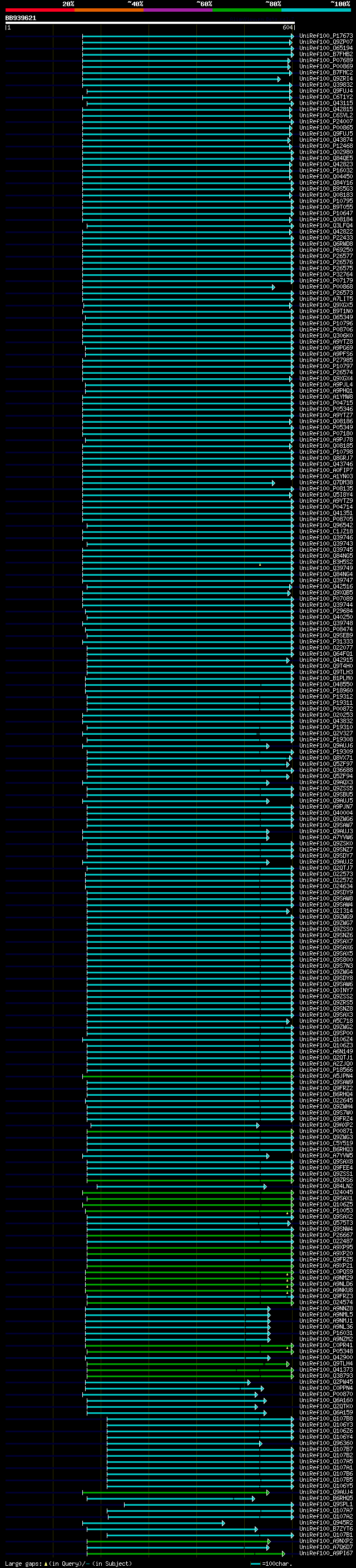Click the UniRef100_P22433 label
The height and width of the screenshot is (1568, 356).
click(326, 238)
